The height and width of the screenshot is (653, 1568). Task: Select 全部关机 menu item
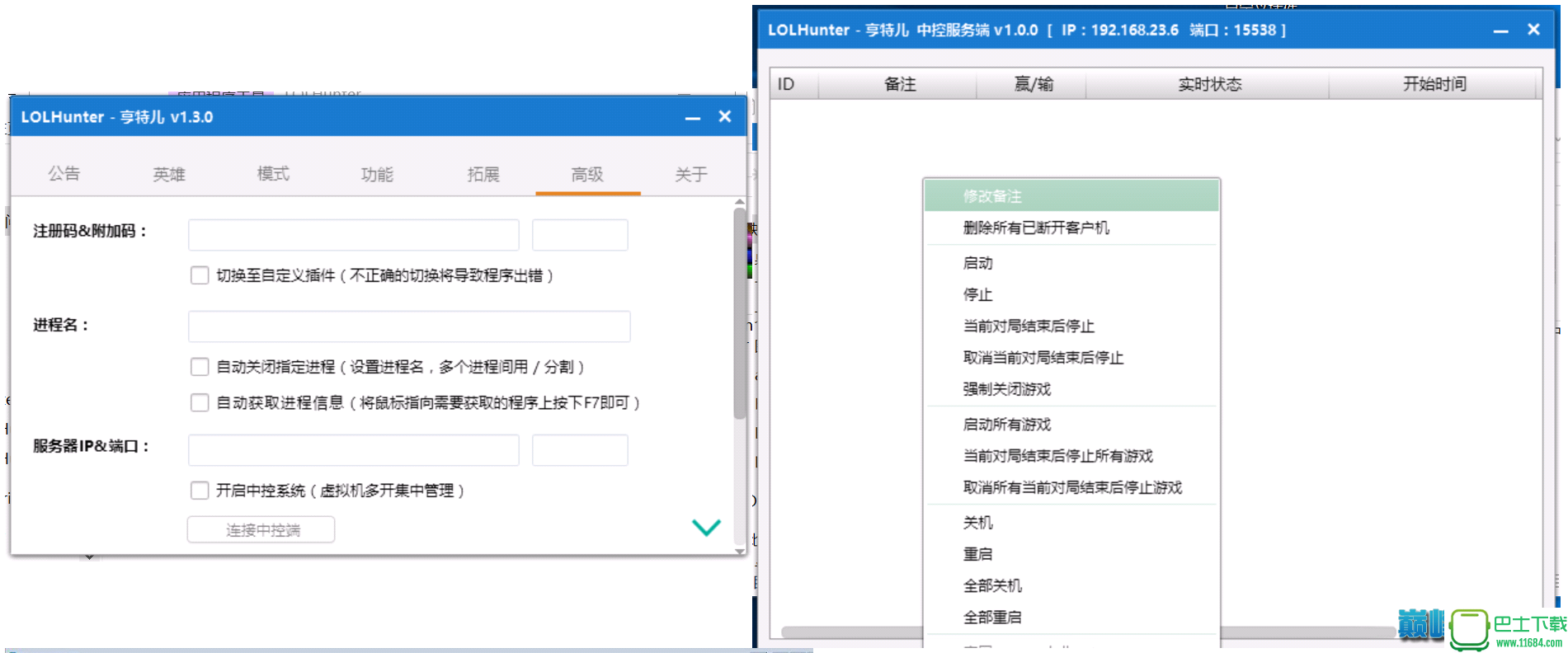(x=1071, y=585)
